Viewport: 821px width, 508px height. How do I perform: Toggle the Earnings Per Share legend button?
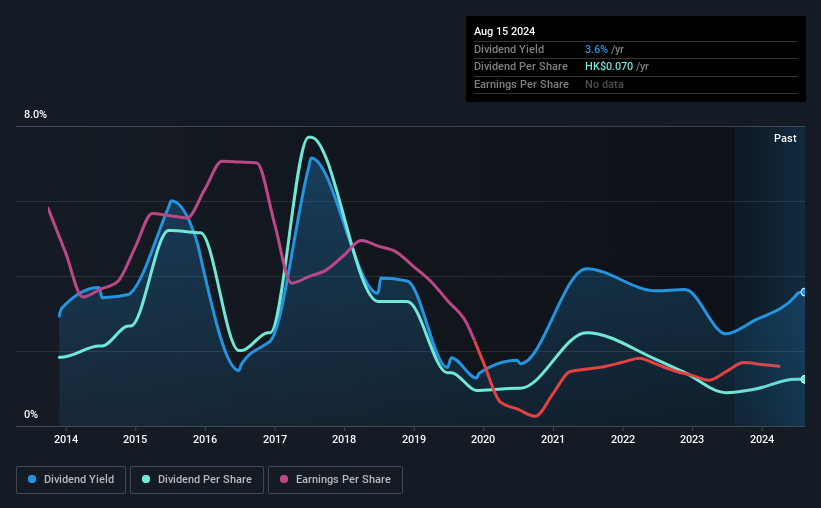point(335,480)
